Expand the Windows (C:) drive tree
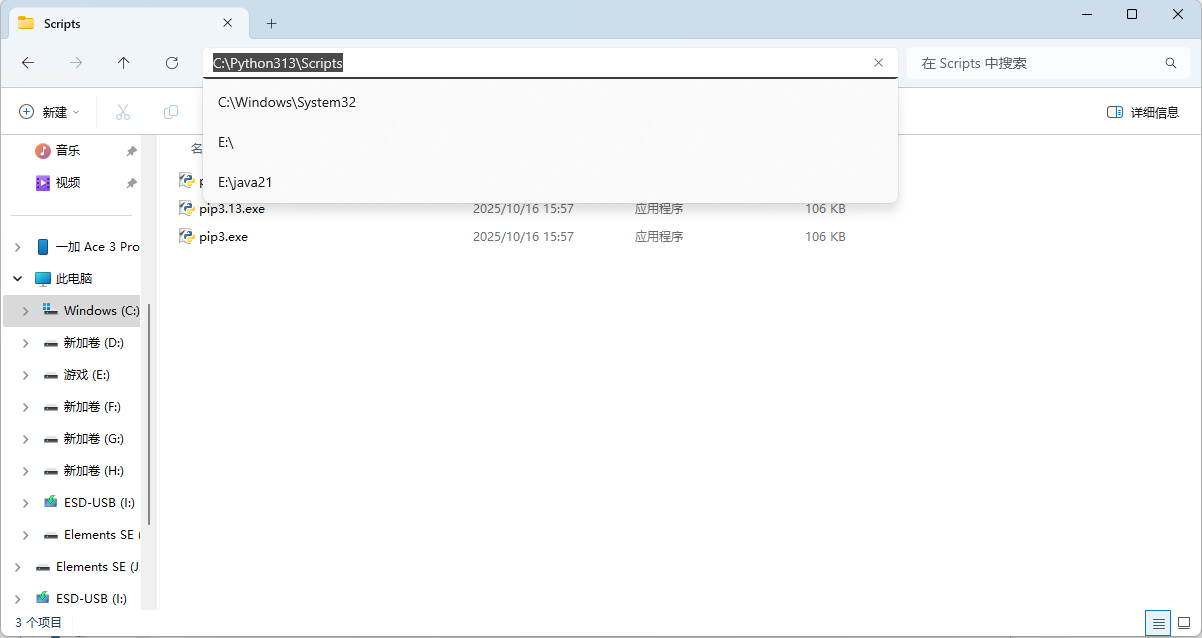 pos(26,311)
